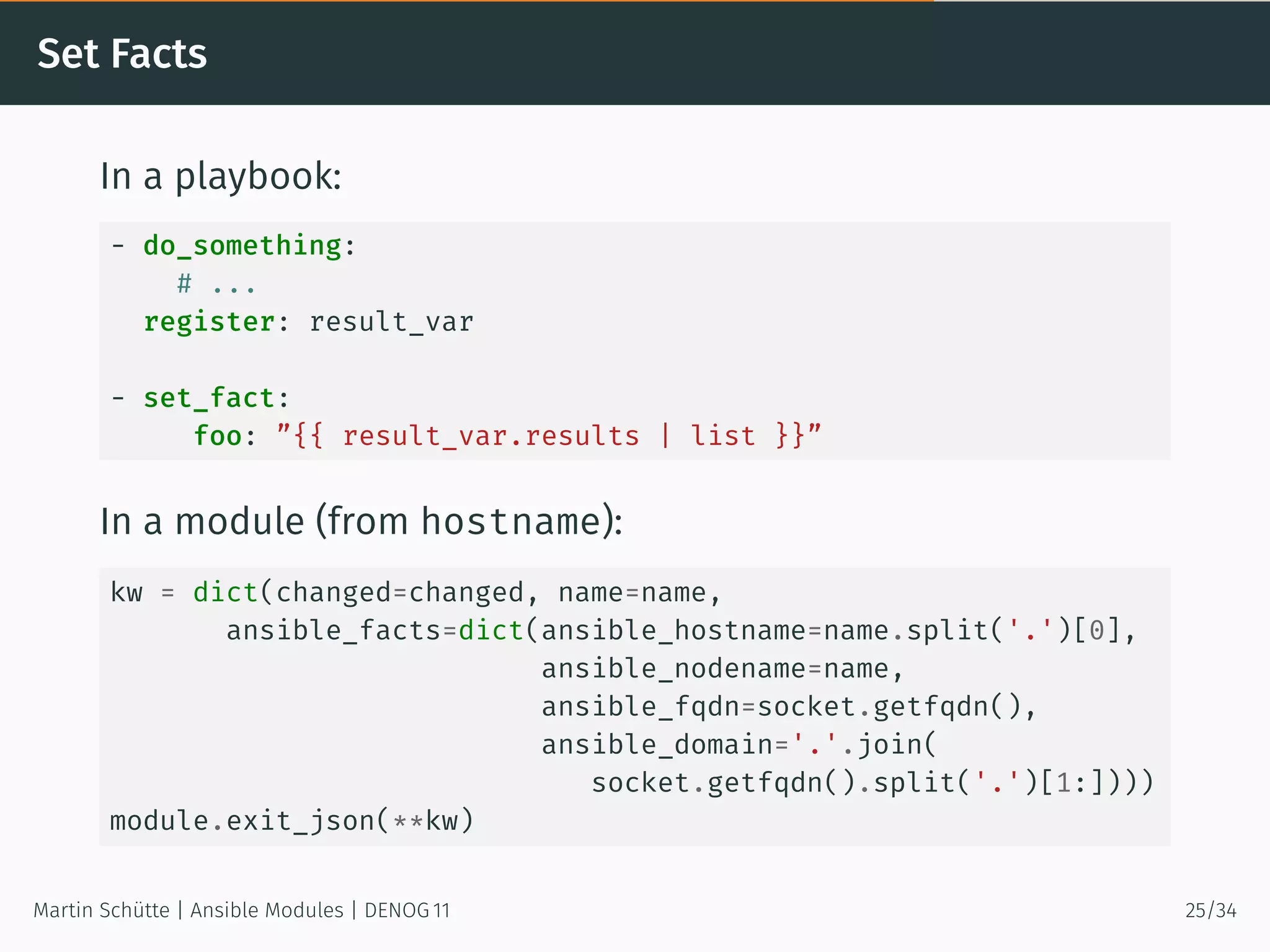Click the page number '25/34'
1270x952 pixels.
pos(1210,910)
